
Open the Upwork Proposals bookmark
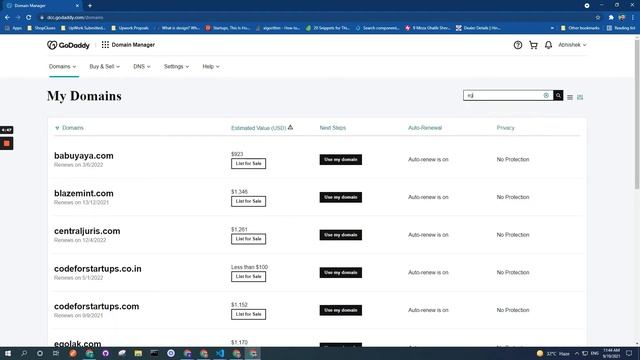point(130,28)
